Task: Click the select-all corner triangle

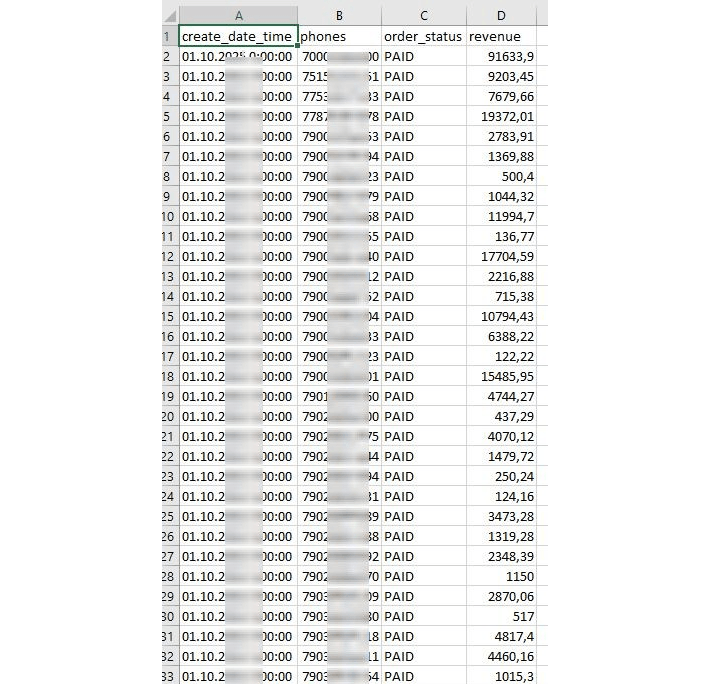Action: coord(170,17)
